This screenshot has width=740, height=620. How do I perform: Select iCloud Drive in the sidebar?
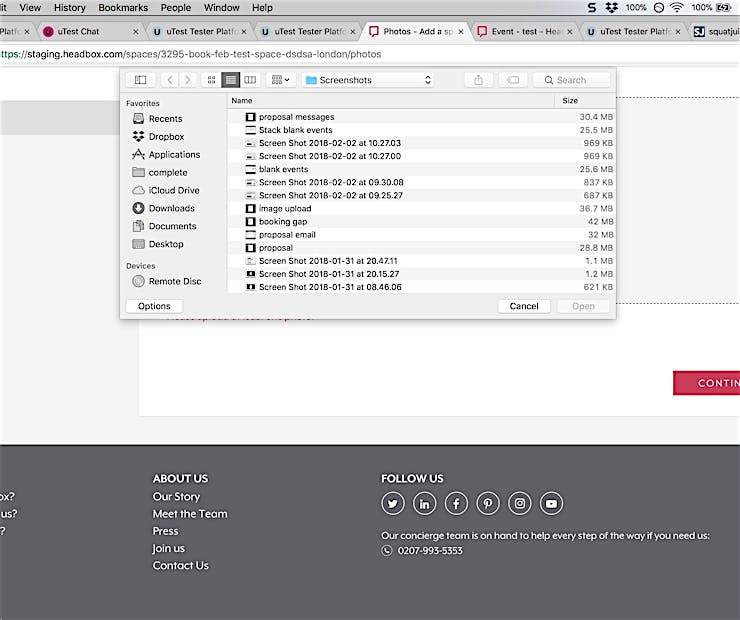click(x=173, y=191)
